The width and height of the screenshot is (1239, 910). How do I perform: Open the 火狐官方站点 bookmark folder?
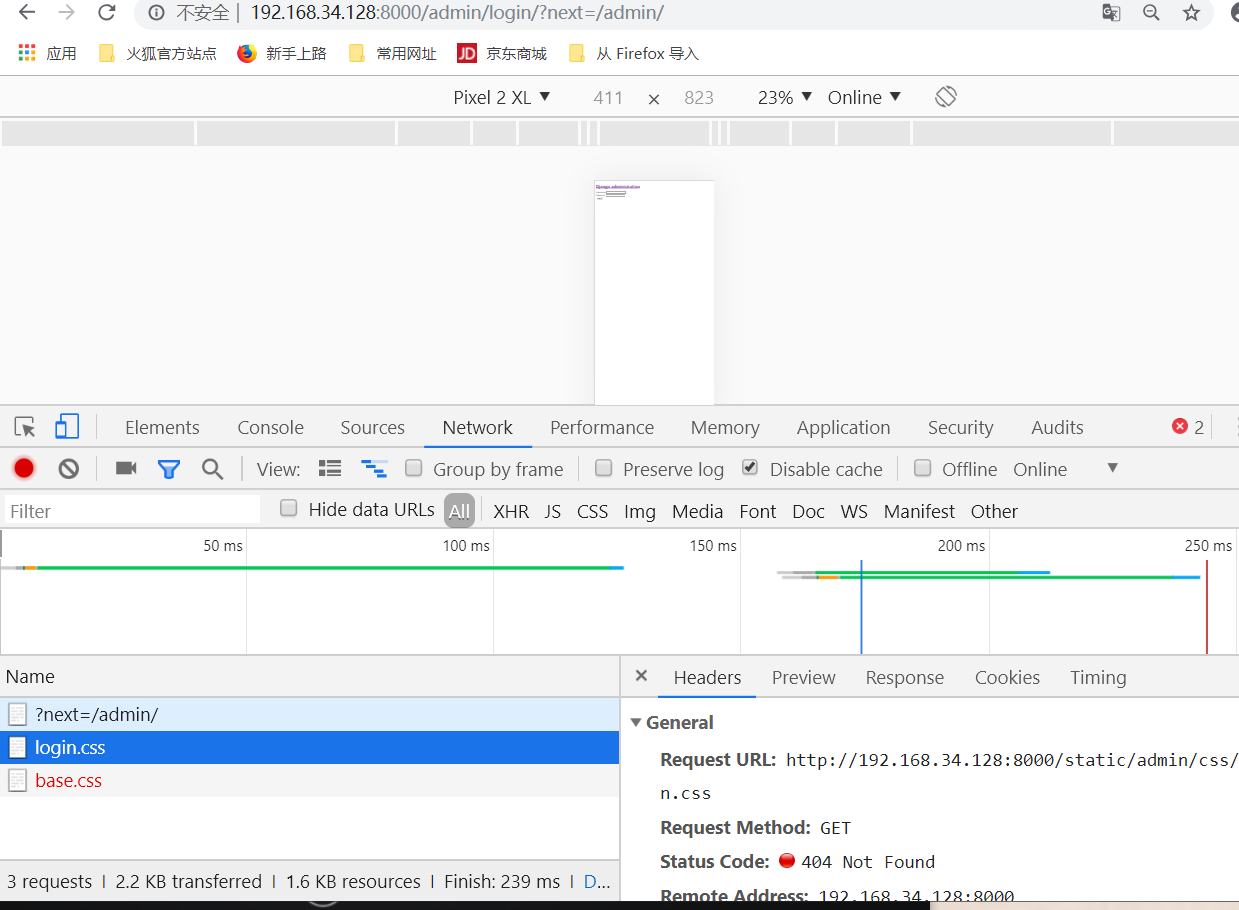pos(158,54)
